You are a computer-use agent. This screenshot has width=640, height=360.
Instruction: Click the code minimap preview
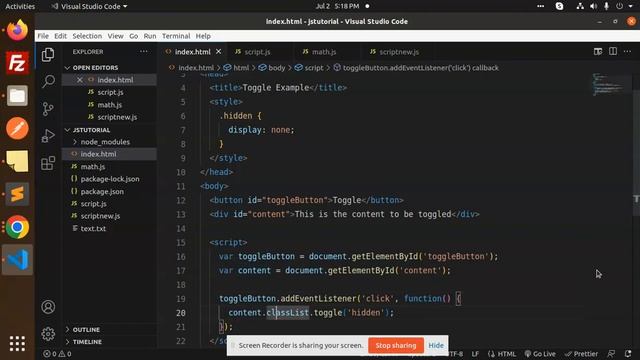[x=608, y=84]
